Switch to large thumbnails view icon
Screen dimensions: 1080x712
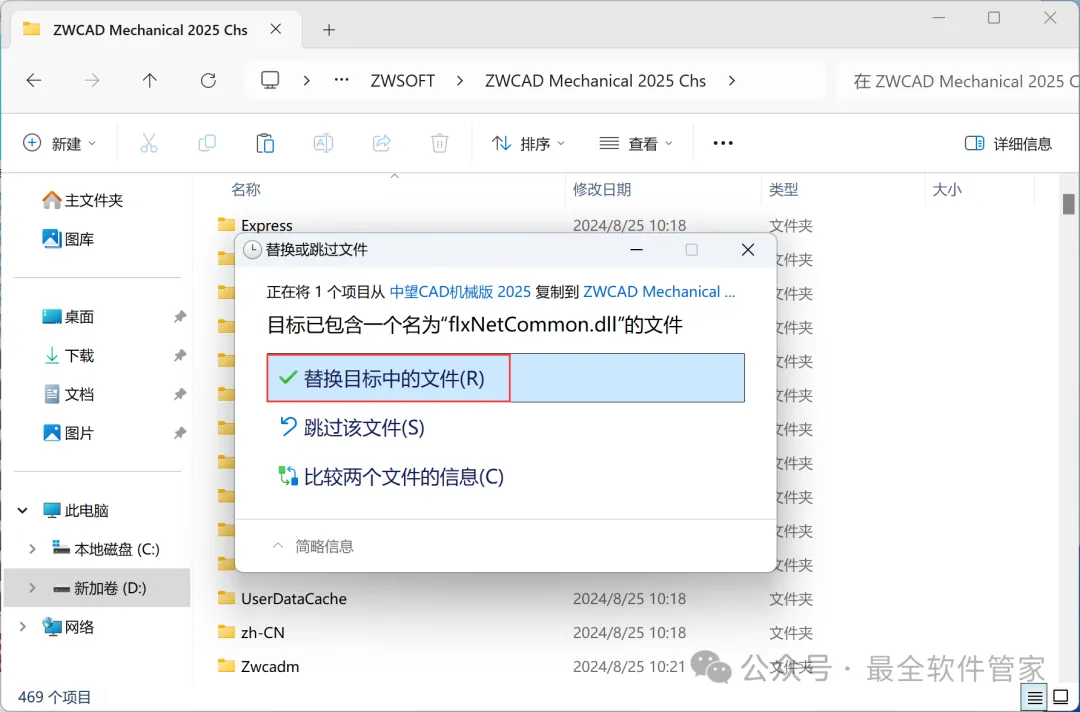click(x=1061, y=698)
